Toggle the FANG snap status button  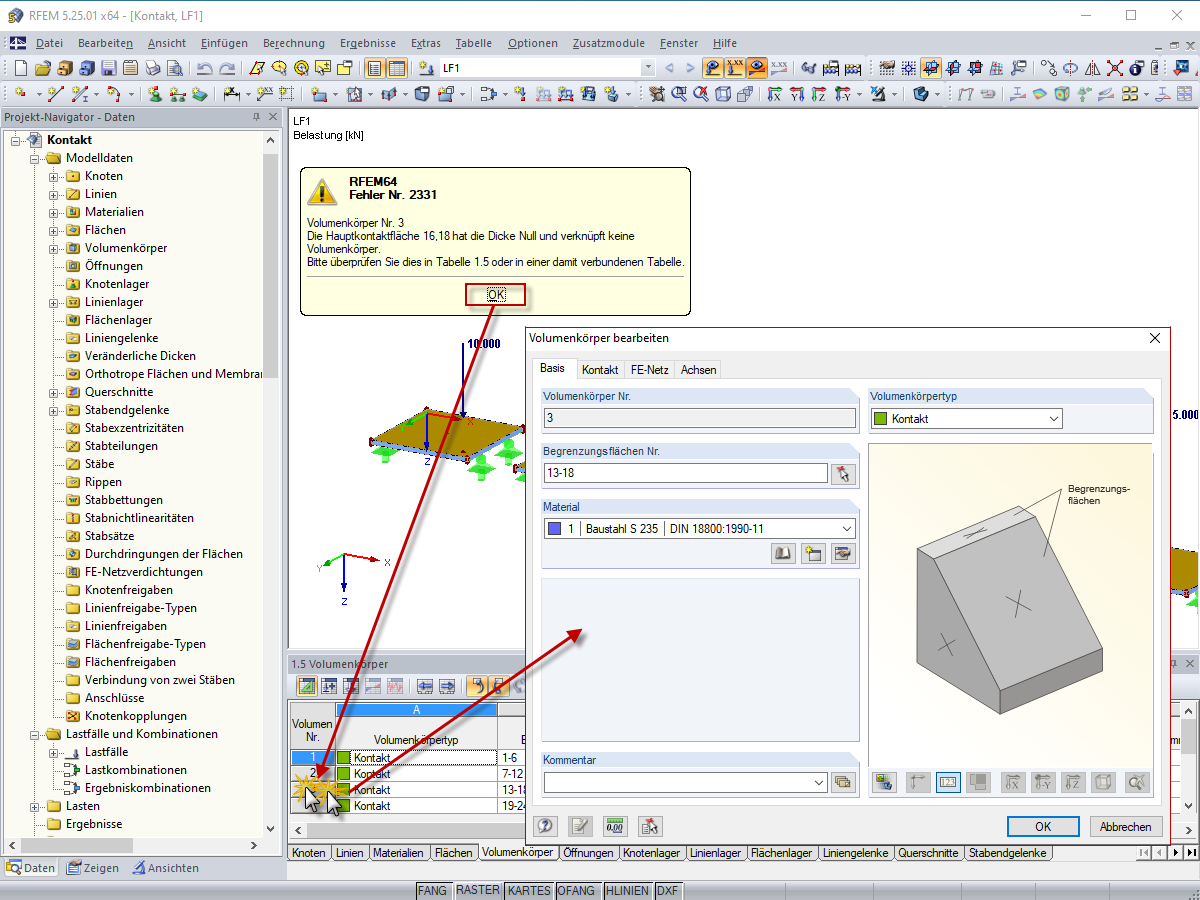click(433, 890)
